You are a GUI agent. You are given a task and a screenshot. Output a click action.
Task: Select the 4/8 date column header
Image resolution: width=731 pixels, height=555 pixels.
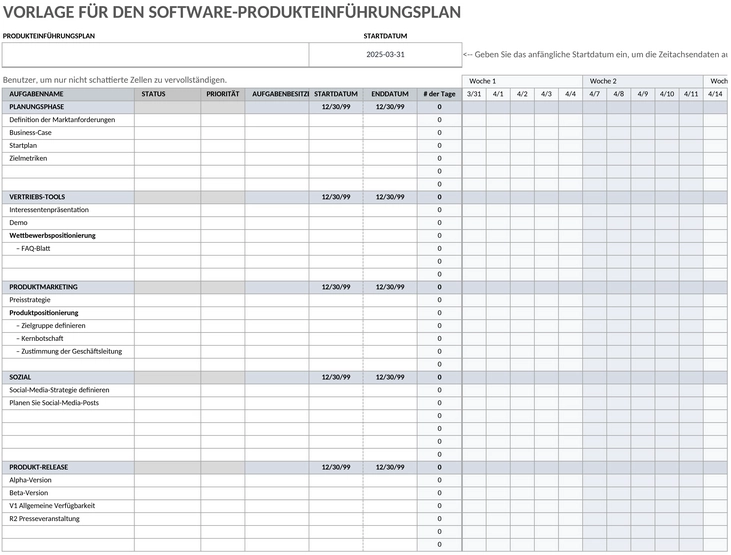click(x=619, y=94)
